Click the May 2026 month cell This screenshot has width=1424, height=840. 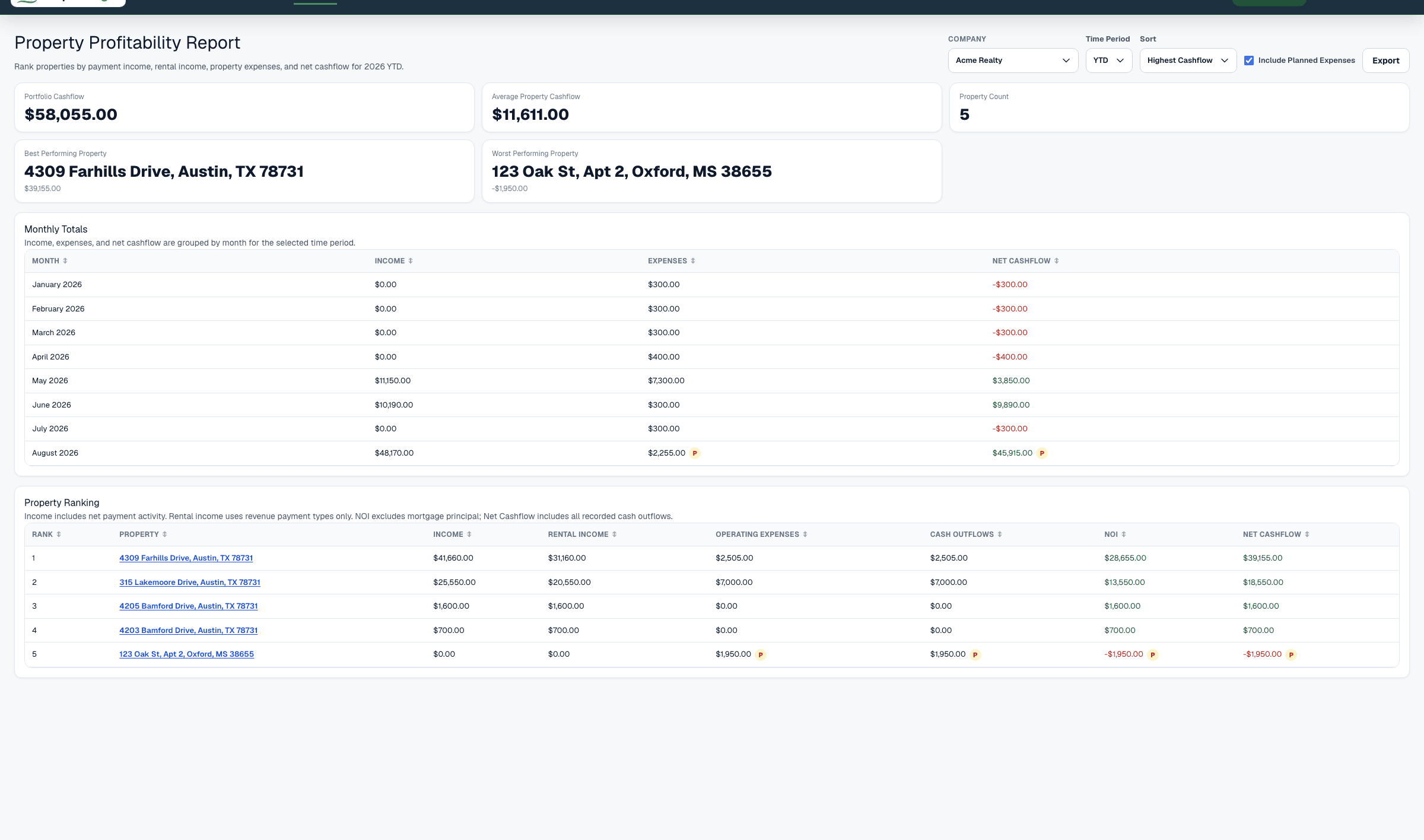click(50, 381)
